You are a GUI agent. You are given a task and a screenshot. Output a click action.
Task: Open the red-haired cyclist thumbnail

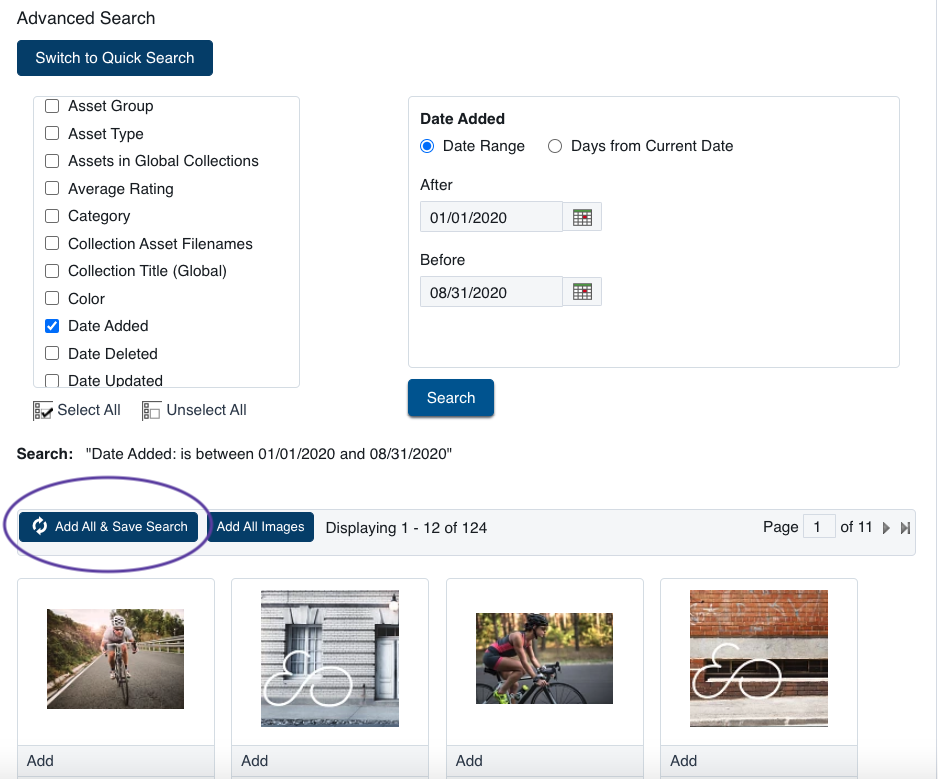544,658
